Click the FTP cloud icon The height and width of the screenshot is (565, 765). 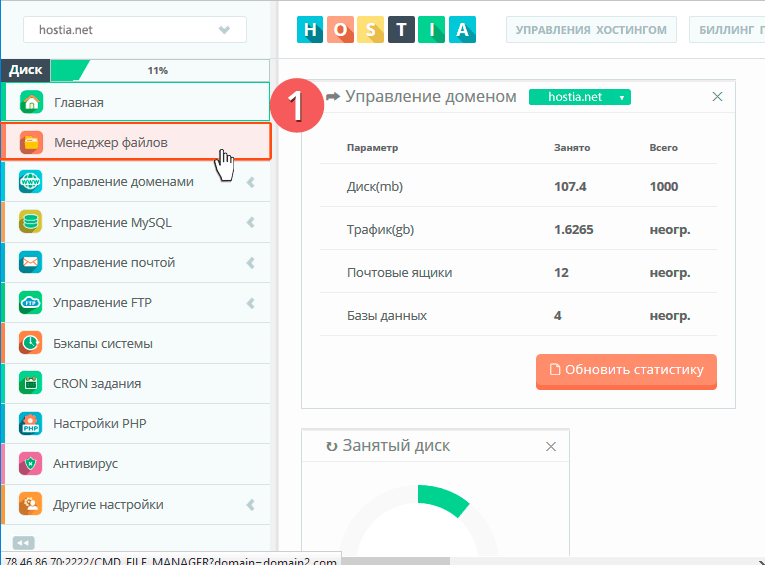(x=30, y=303)
